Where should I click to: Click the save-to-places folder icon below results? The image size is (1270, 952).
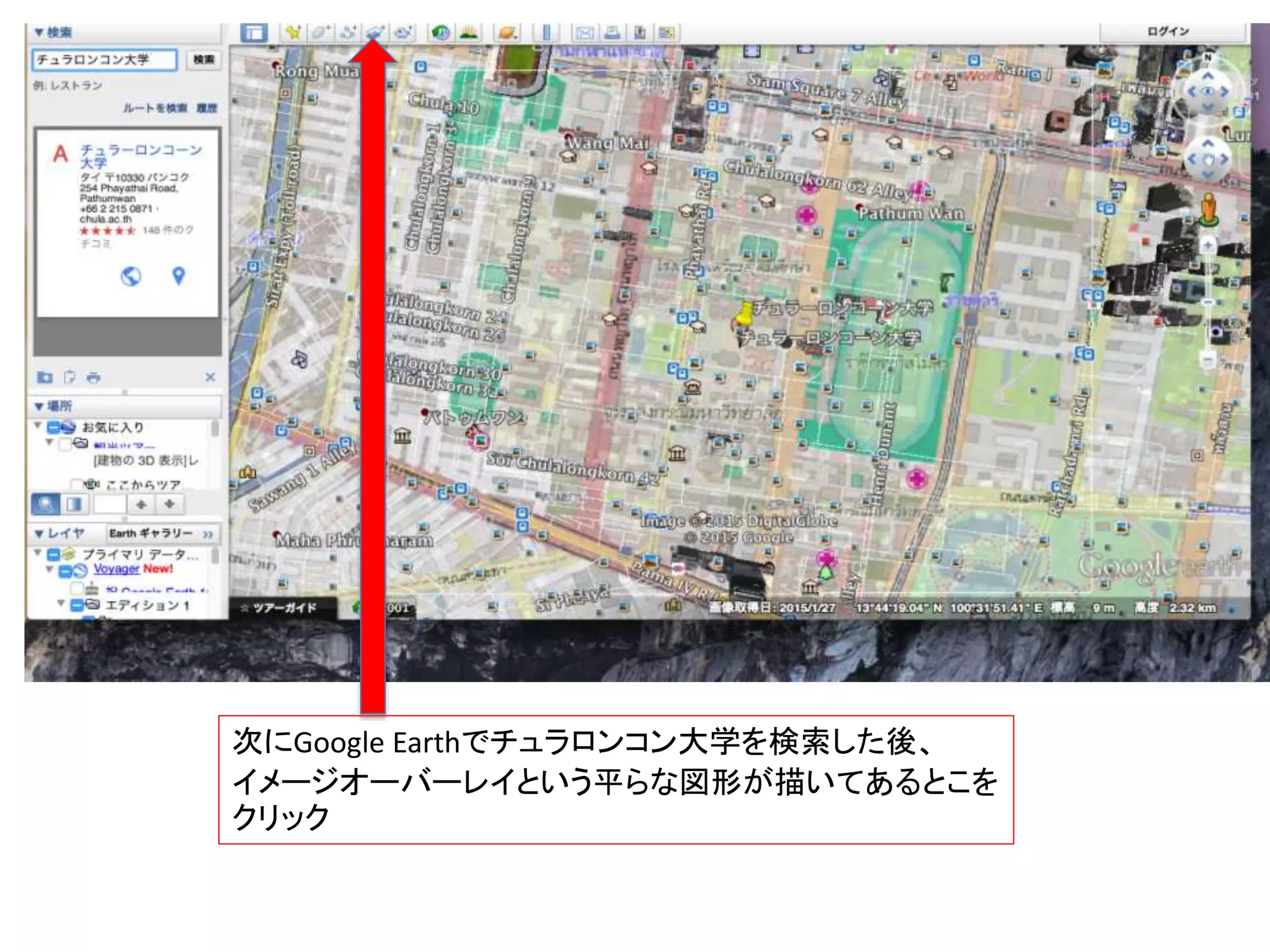(45, 377)
